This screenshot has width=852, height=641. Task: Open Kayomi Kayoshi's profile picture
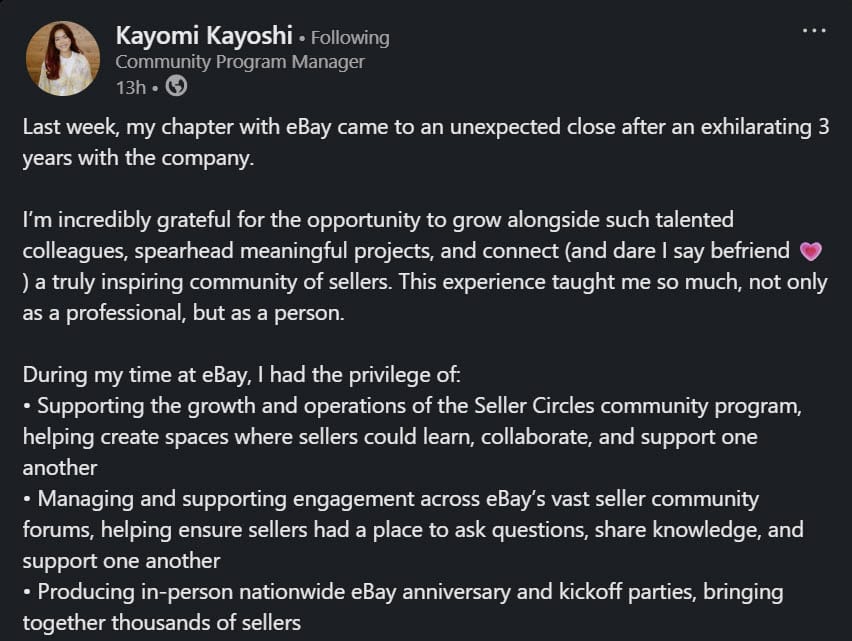pyautogui.click(x=63, y=59)
